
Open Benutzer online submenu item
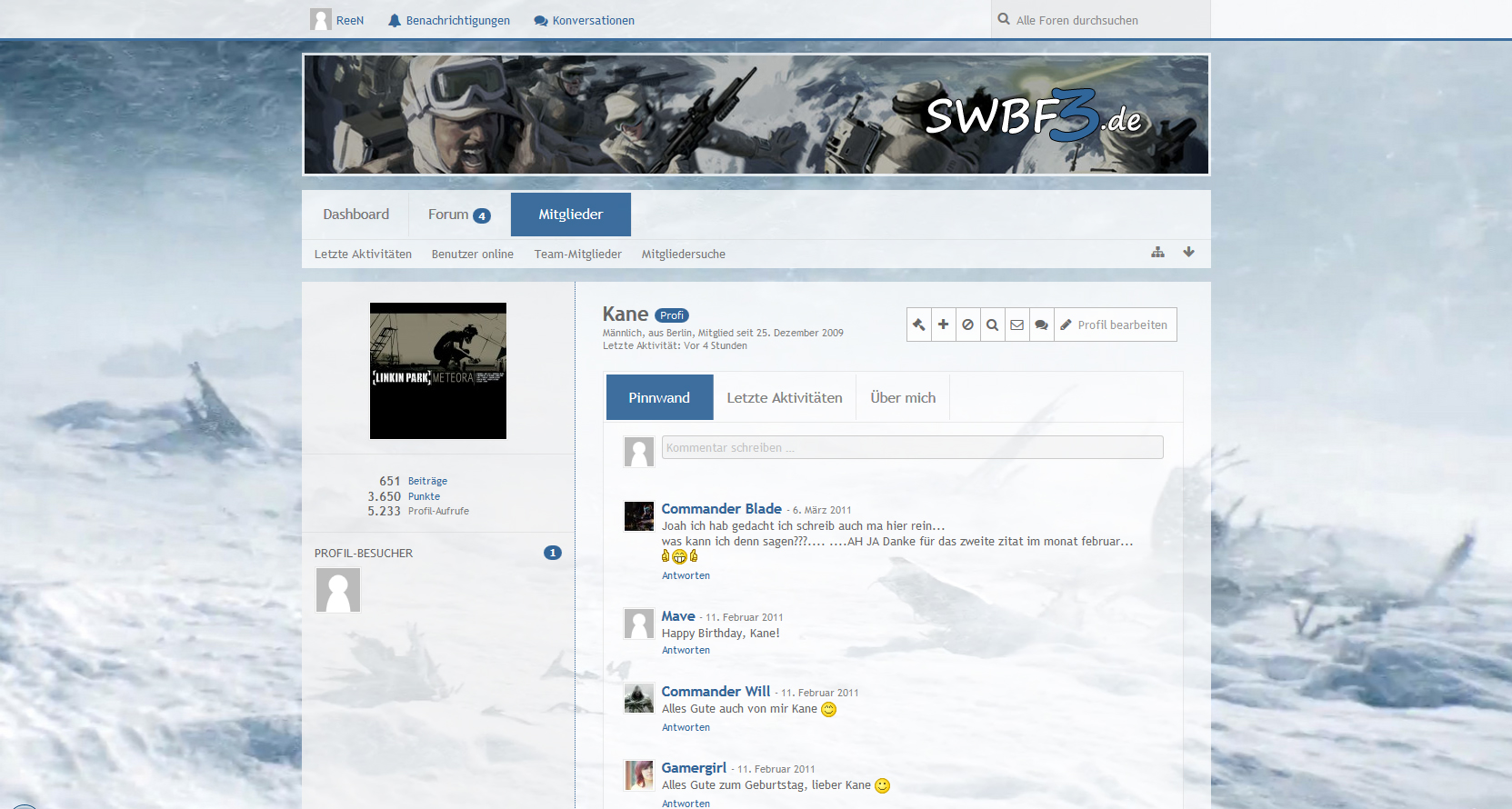[x=473, y=255]
